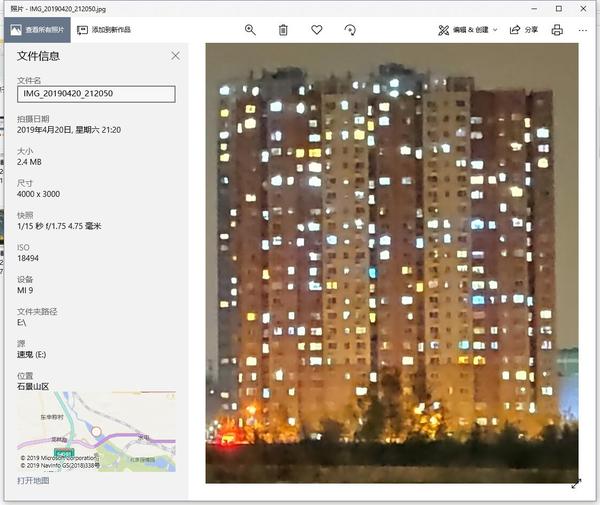Viewport: 600px width, 505px height.
Task: Select the ISO value 18494
Action: click(x=28, y=258)
